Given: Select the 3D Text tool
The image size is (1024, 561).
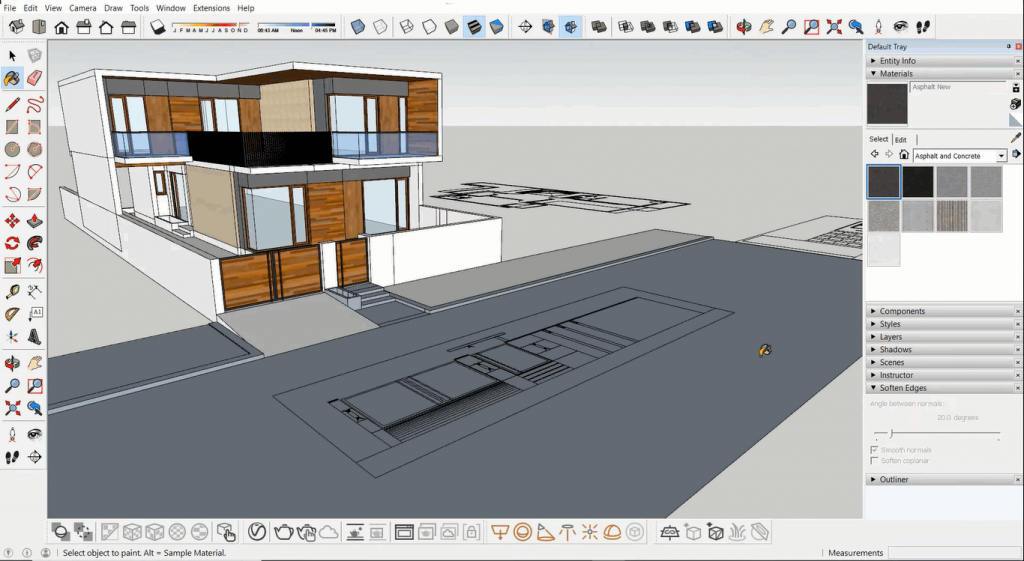Looking at the screenshot, I should [x=35, y=336].
